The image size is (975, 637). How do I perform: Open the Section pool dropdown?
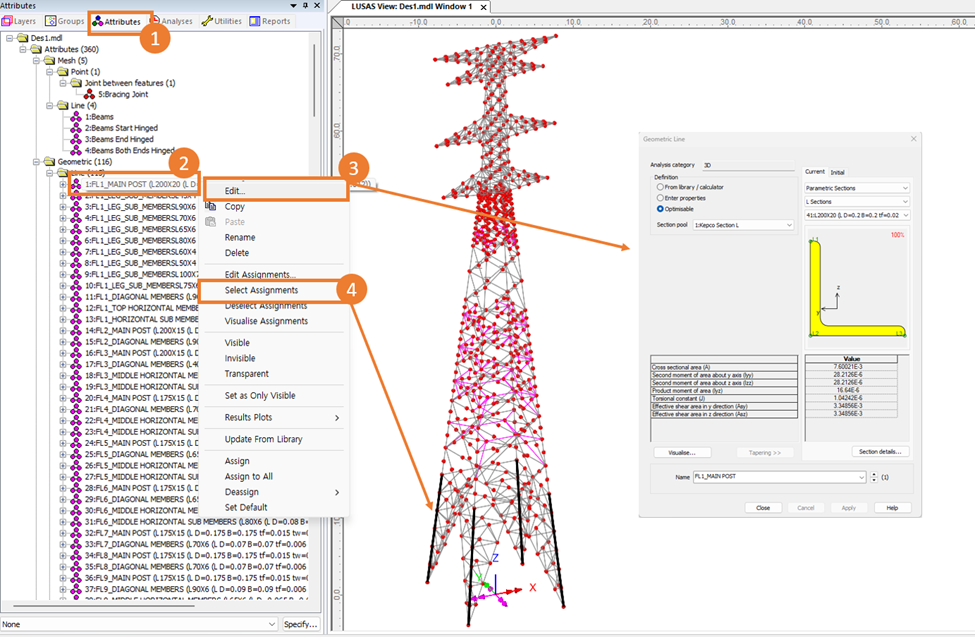(x=743, y=225)
